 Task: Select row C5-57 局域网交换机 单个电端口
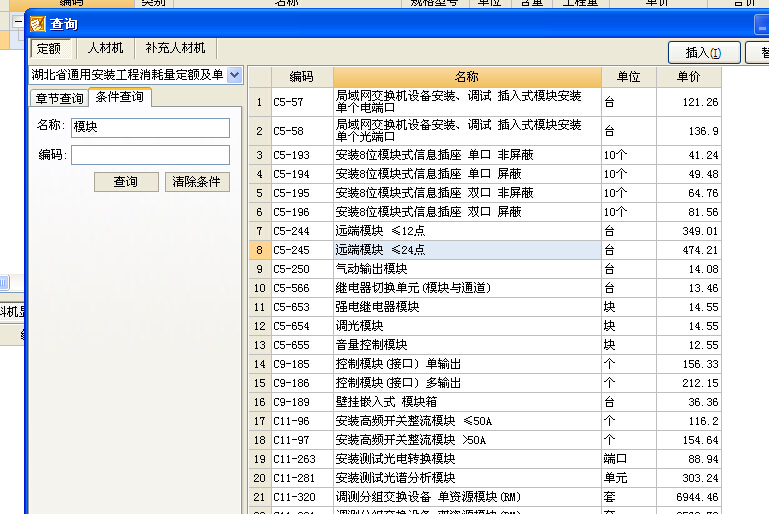(x=485, y=102)
